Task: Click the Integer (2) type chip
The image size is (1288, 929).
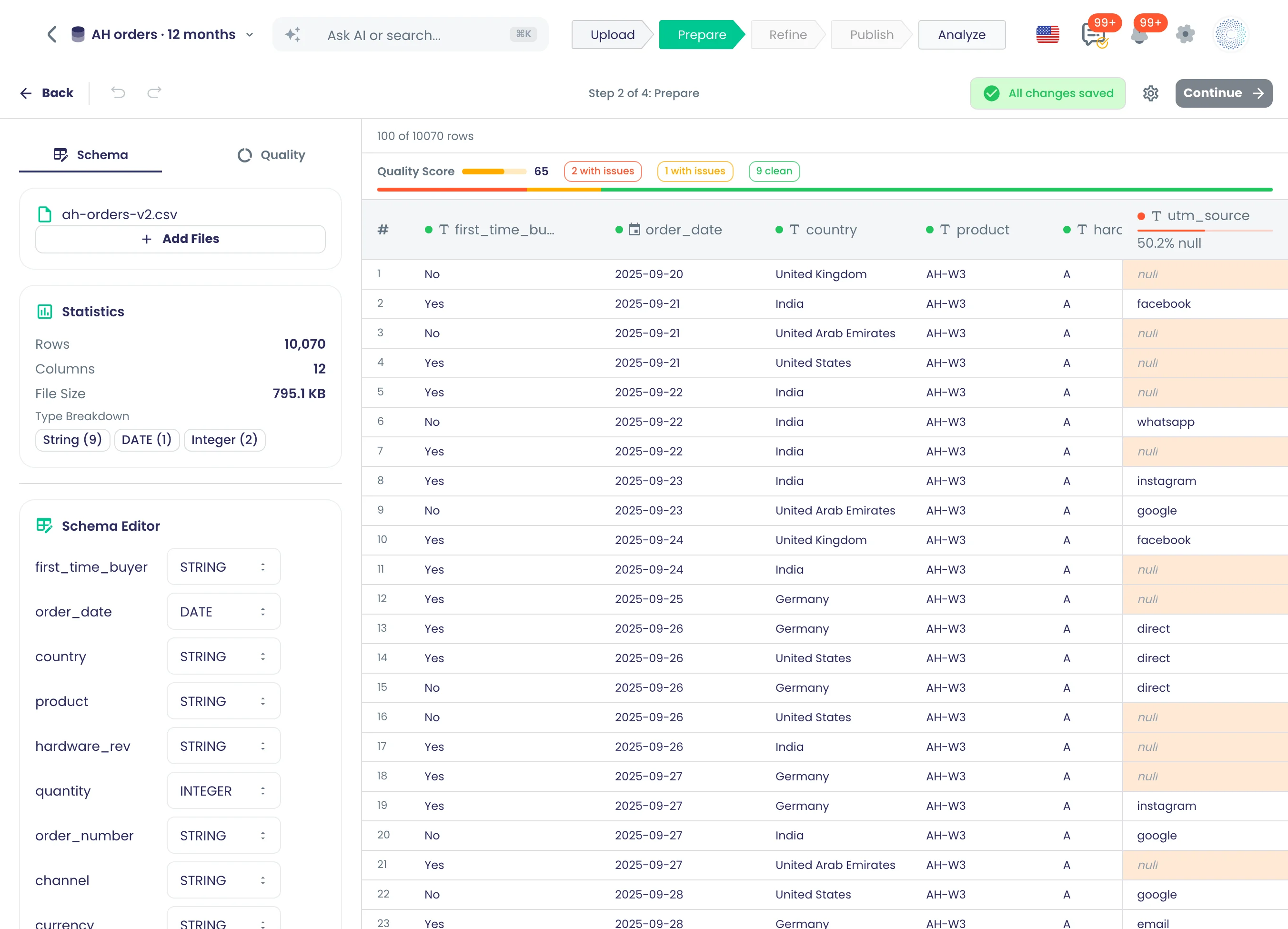Action: 224,440
